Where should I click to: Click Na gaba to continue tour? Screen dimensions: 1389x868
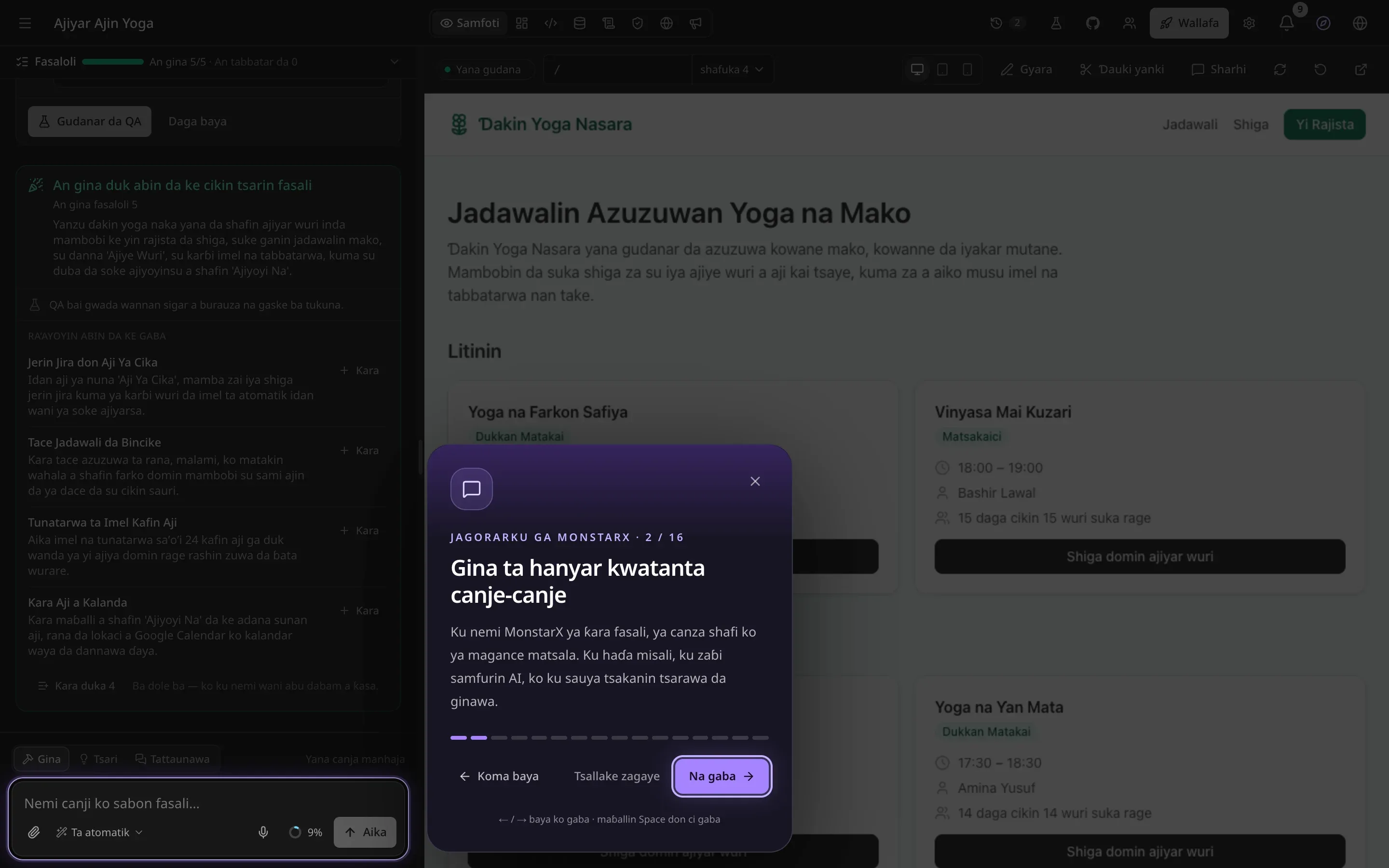click(x=722, y=776)
